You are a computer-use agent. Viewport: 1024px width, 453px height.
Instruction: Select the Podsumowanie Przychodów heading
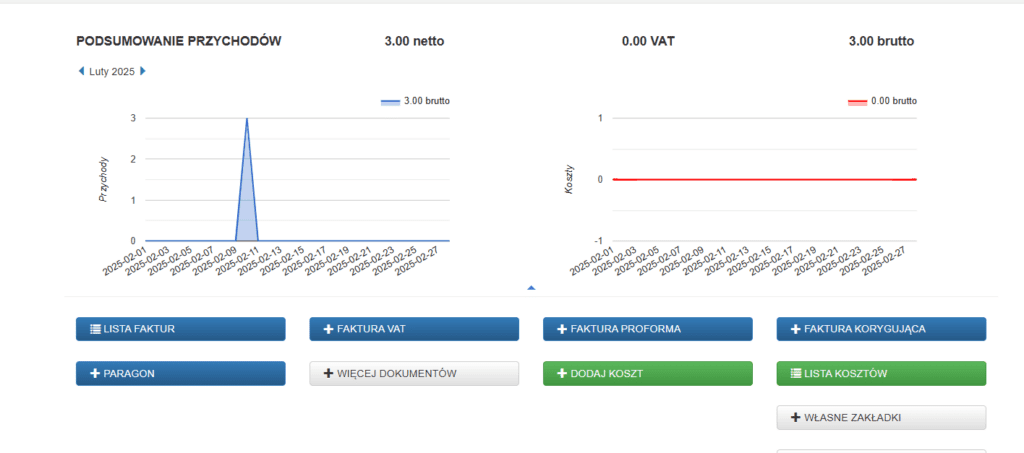[178, 41]
